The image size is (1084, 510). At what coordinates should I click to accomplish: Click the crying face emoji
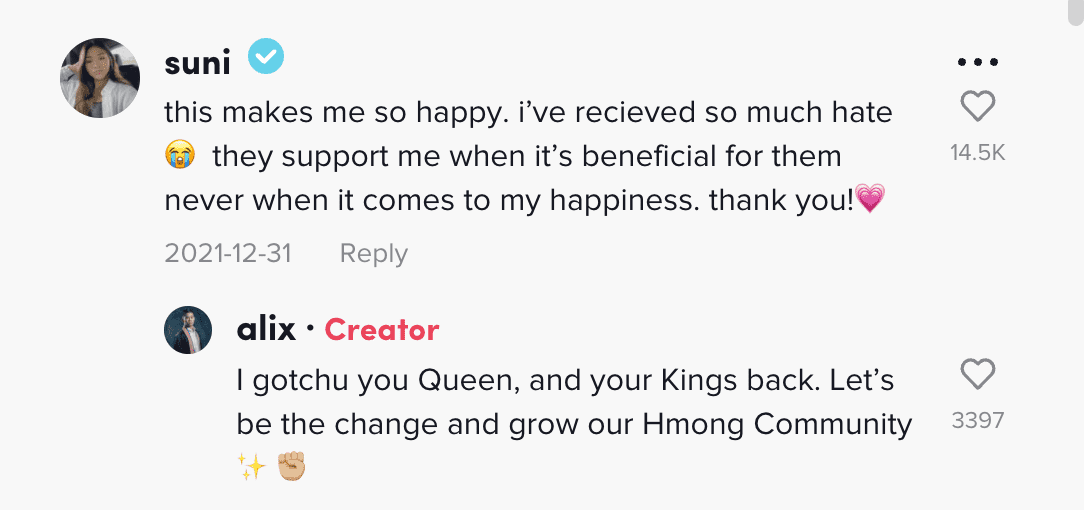pyautogui.click(x=179, y=156)
